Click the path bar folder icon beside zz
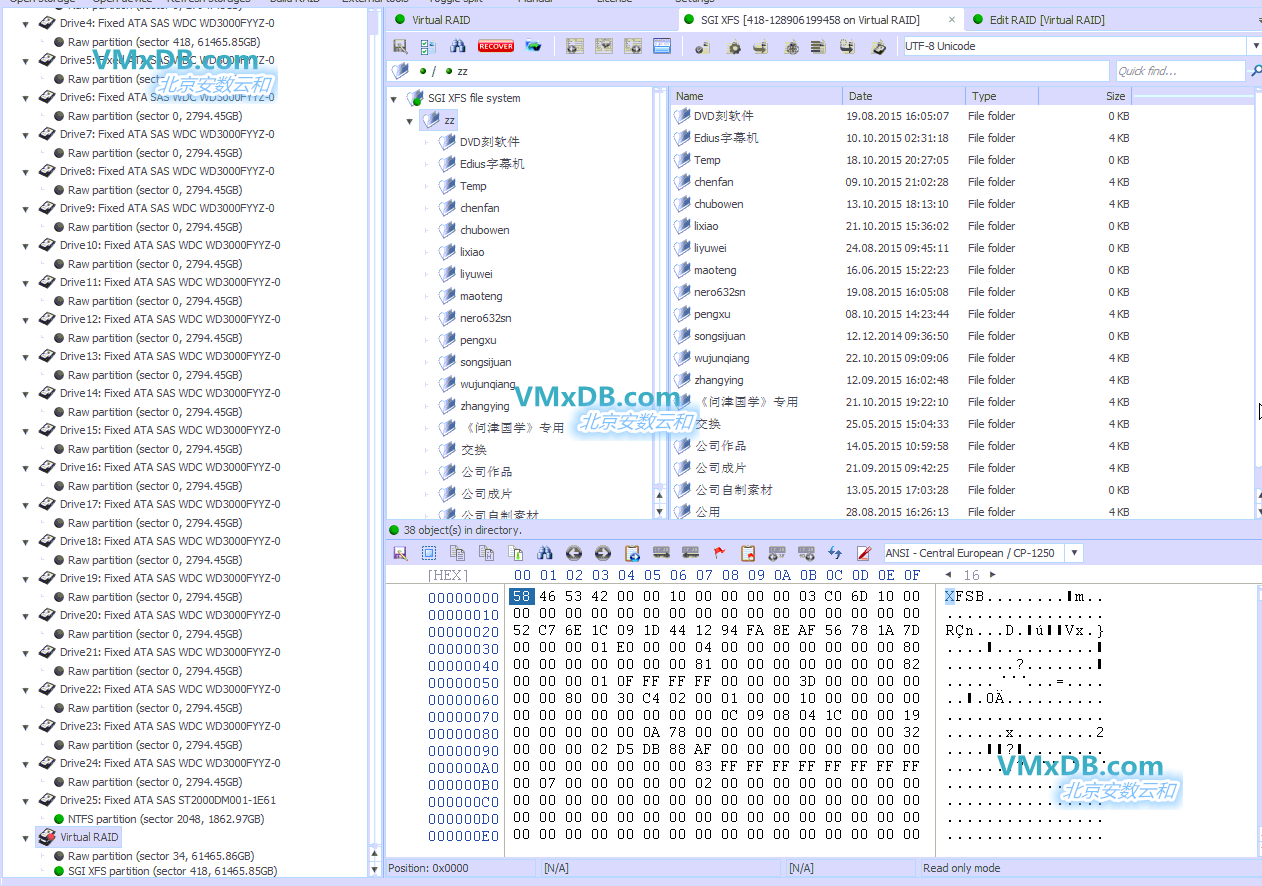1262x886 pixels. pos(401,71)
